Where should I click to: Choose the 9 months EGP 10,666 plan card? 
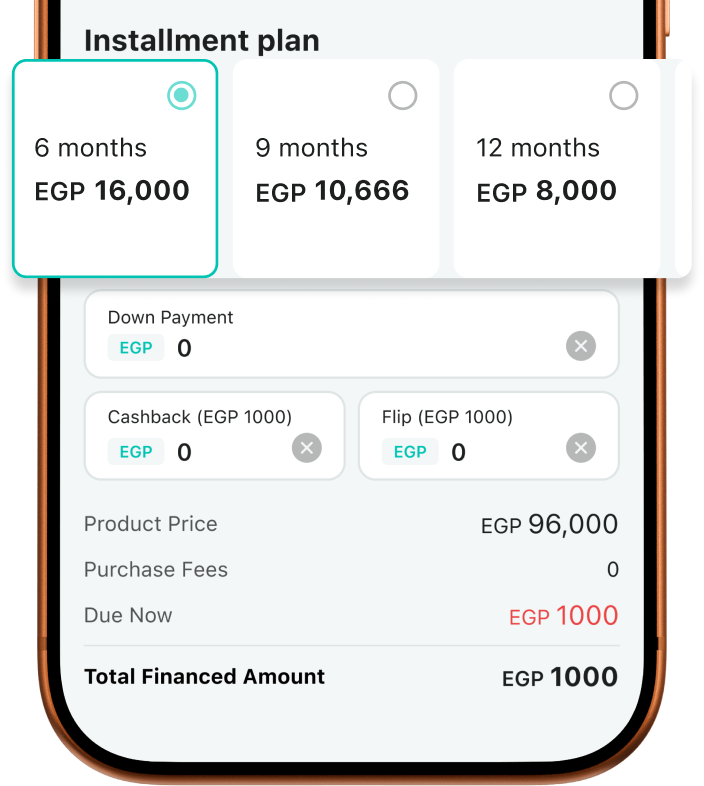coord(336,169)
